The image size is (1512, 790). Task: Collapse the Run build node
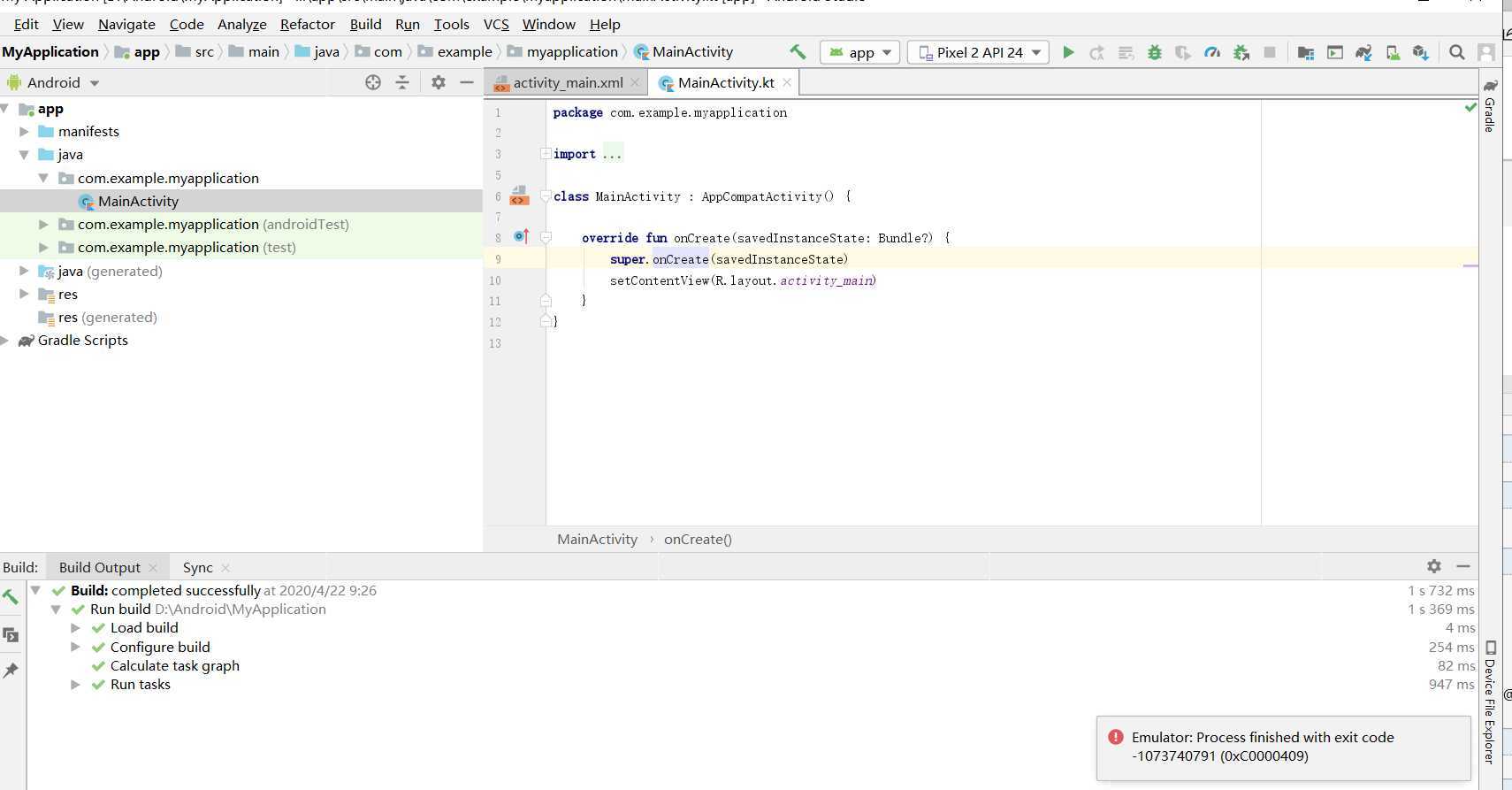tap(56, 609)
